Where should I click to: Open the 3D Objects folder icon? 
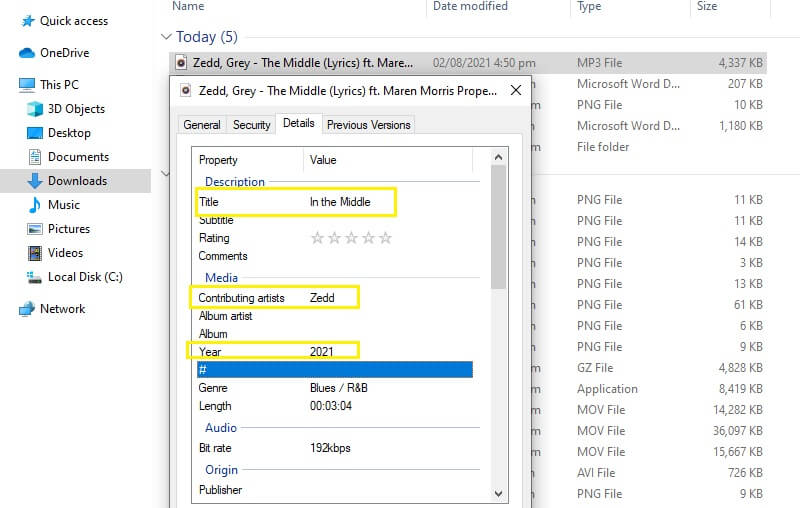pyautogui.click(x=35, y=109)
